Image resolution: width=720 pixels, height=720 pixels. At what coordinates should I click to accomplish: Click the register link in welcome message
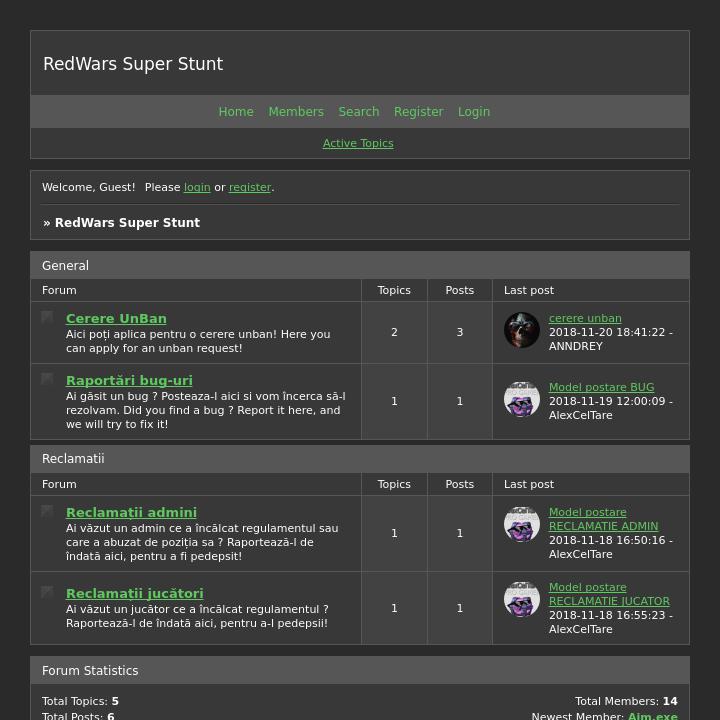click(x=250, y=187)
